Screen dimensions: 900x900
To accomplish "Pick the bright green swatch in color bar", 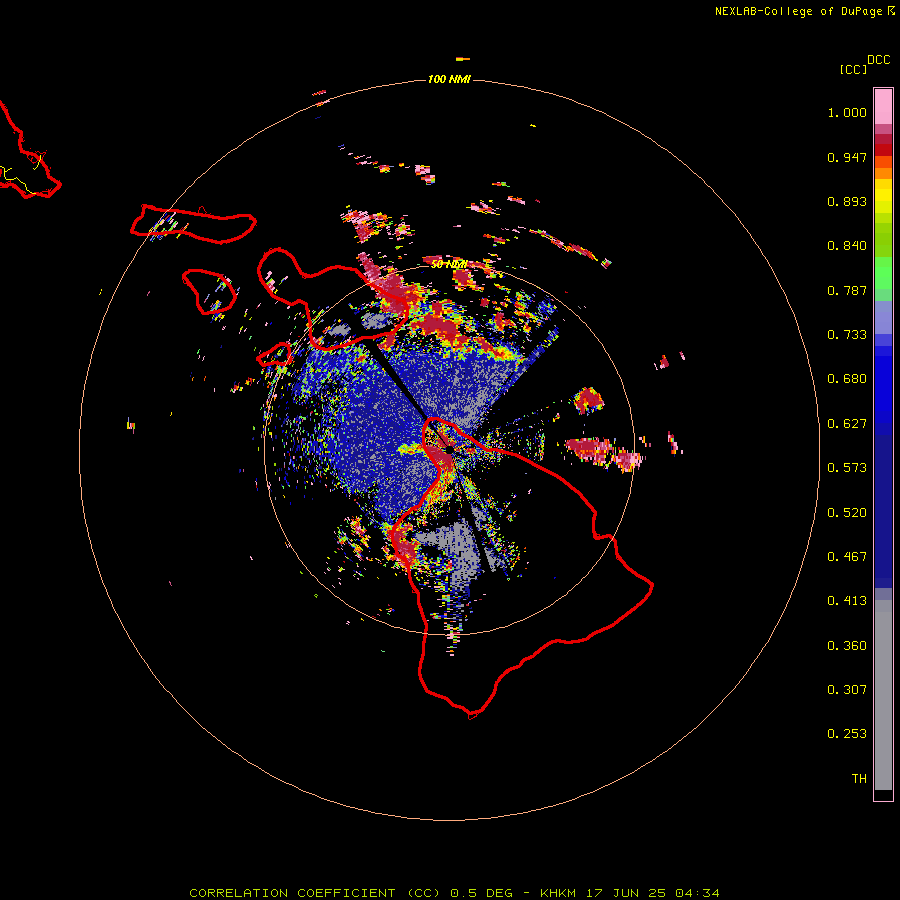I will (883, 273).
